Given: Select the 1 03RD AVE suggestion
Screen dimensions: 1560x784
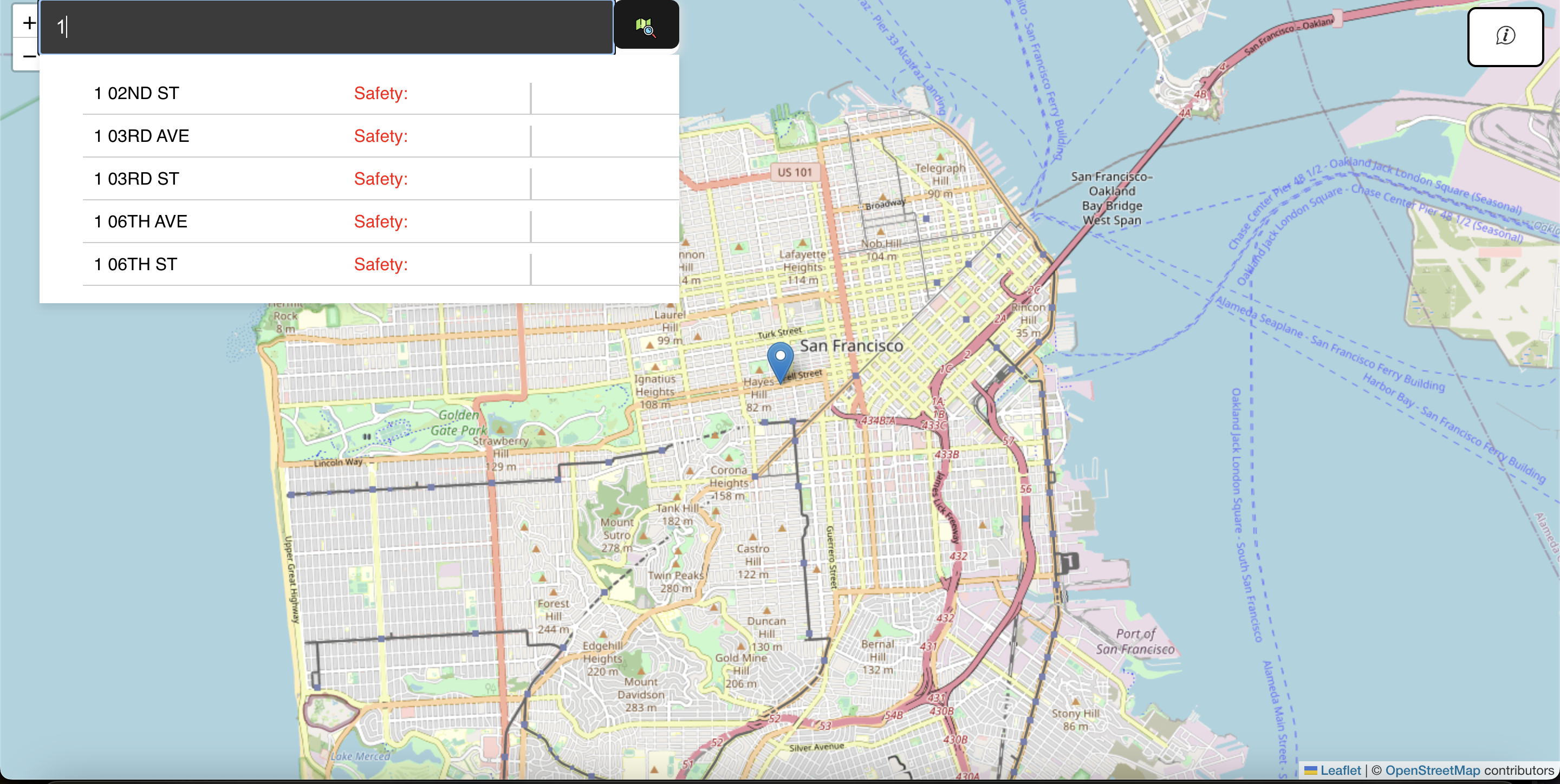Looking at the screenshot, I should click(x=142, y=136).
